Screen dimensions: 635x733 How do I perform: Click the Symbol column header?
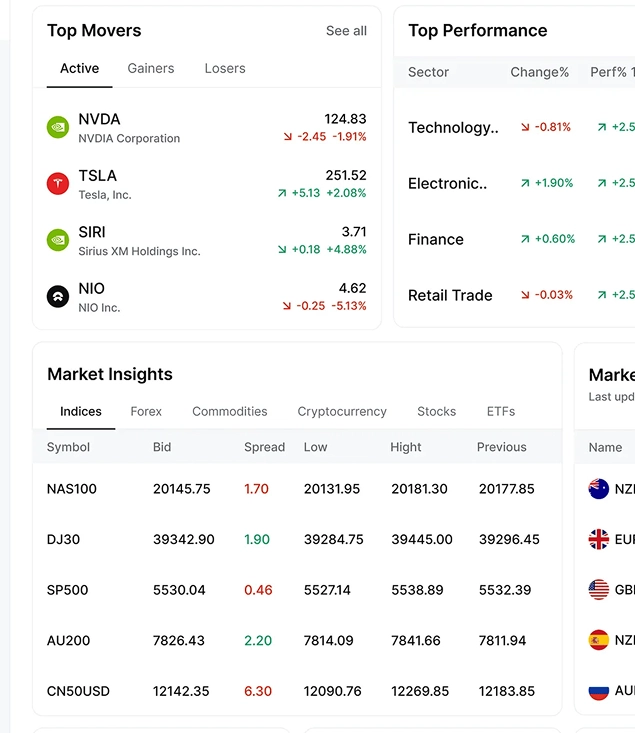click(x=68, y=447)
